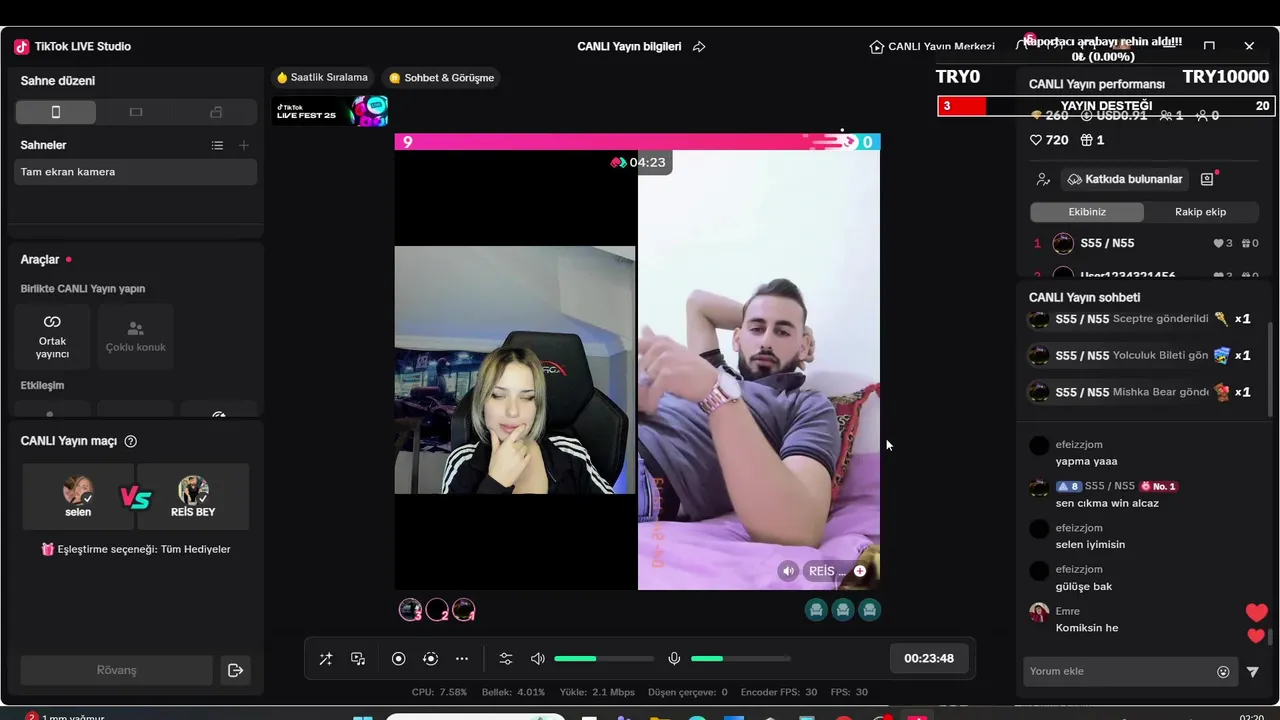Screen dimensions: 1280x720
Task: Click the match timer 04:23
Action: tap(639, 162)
